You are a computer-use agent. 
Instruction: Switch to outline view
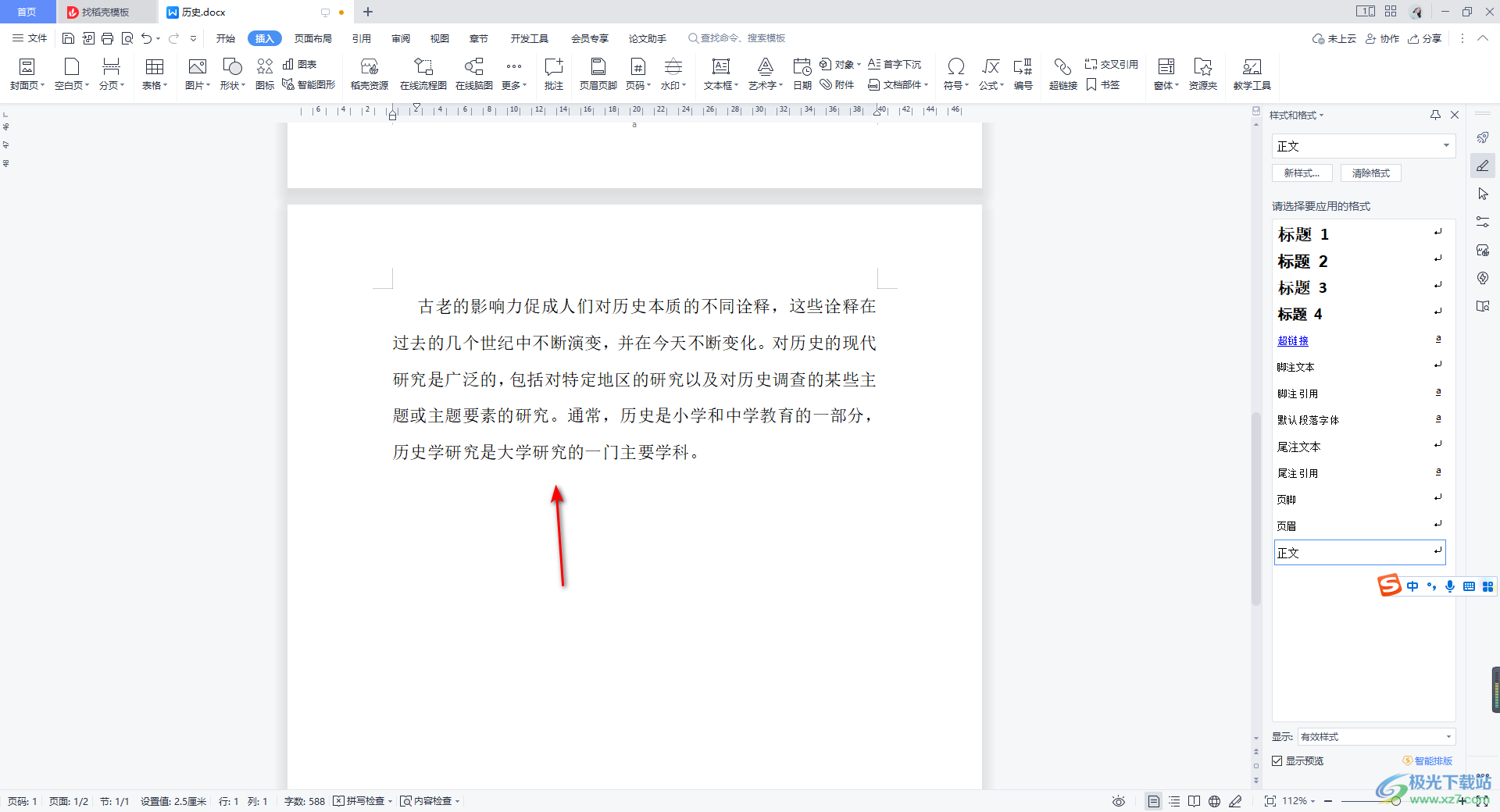coord(1174,801)
